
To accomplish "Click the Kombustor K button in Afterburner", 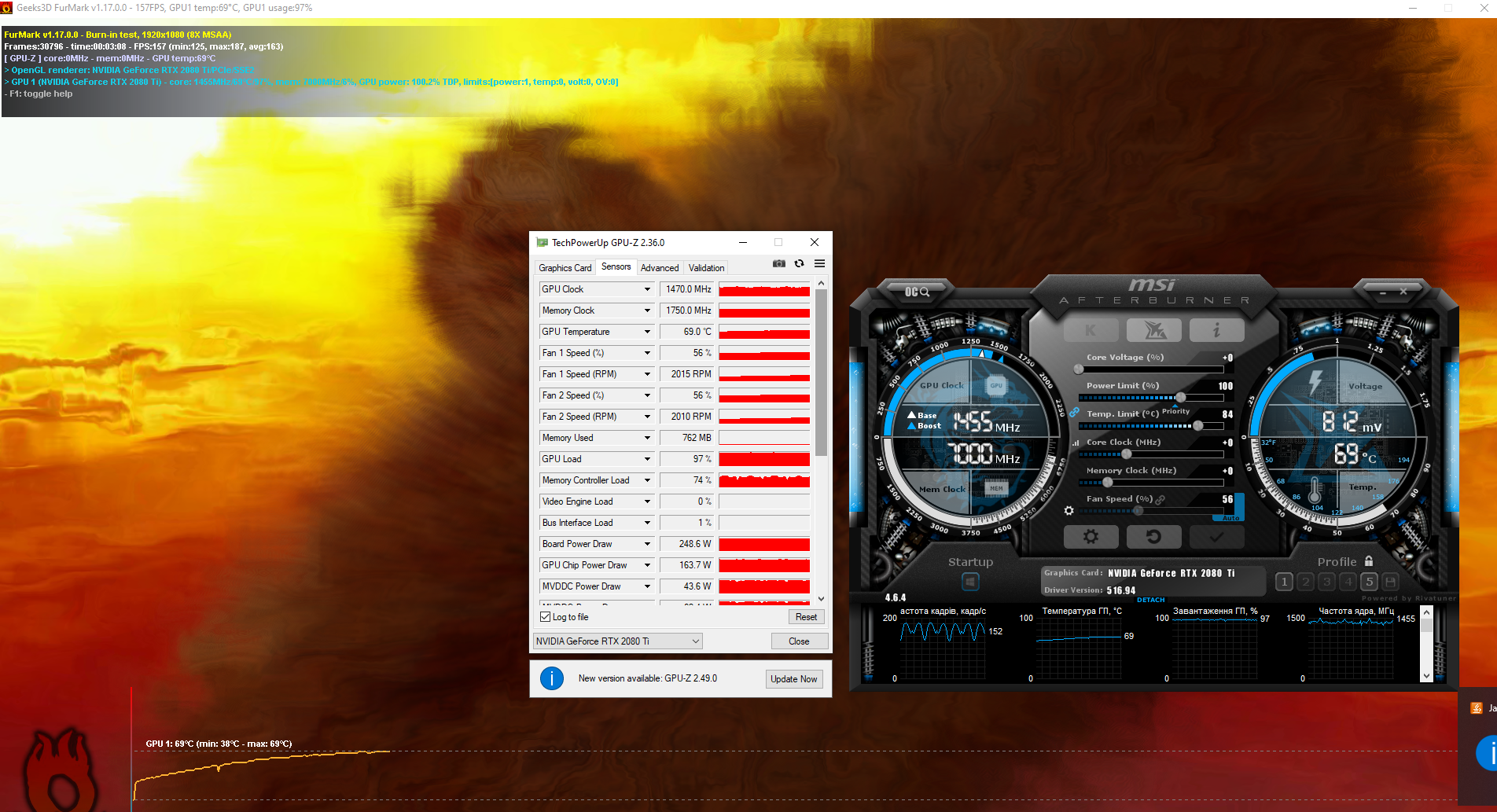I will pyautogui.click(x=1091, y=330).
